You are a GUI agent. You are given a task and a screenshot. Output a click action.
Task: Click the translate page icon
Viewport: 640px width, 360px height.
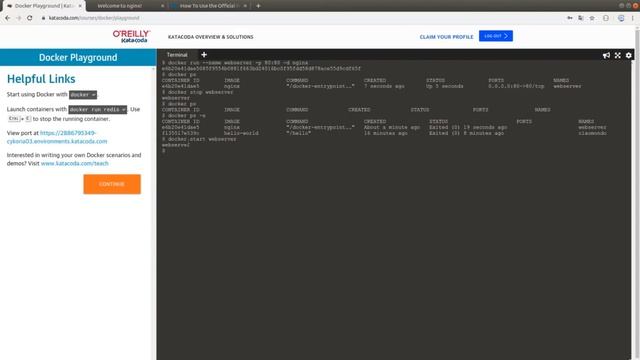point(580,18)
